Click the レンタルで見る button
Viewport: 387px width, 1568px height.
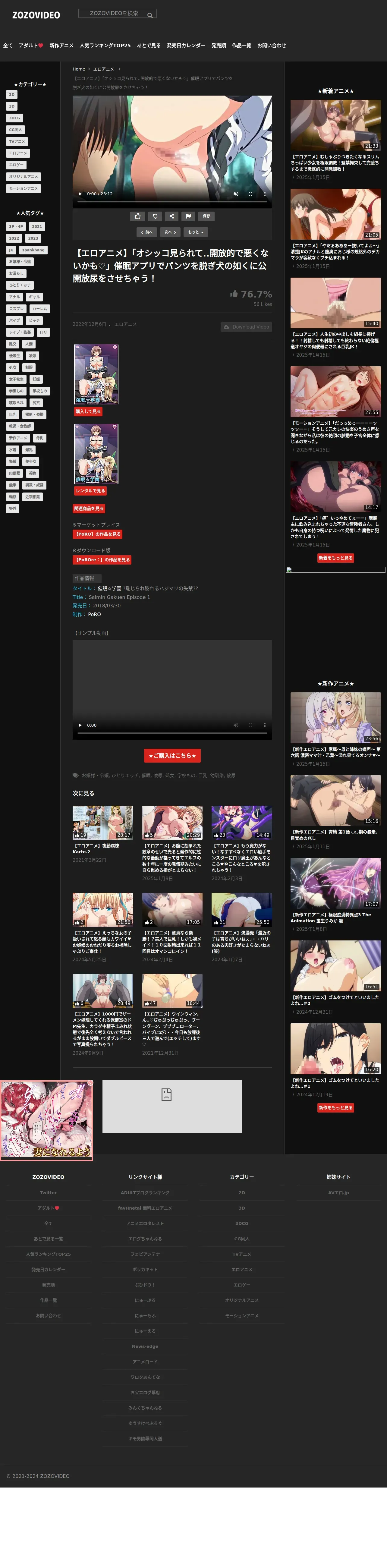tap(91, 491)
